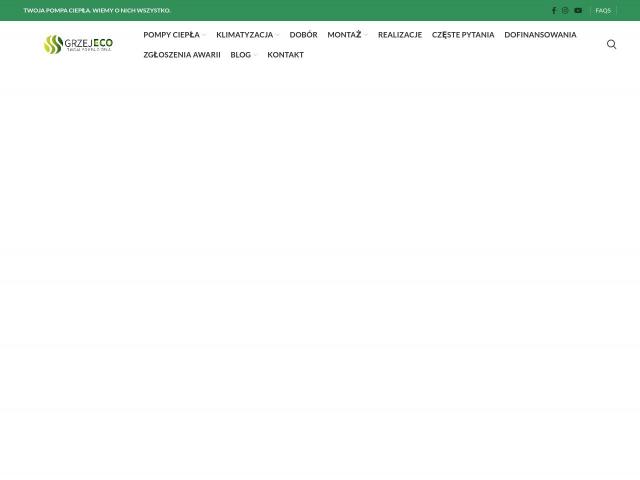Expand the Klimatyzacja dropdown chevron

(x=278, y=35)
